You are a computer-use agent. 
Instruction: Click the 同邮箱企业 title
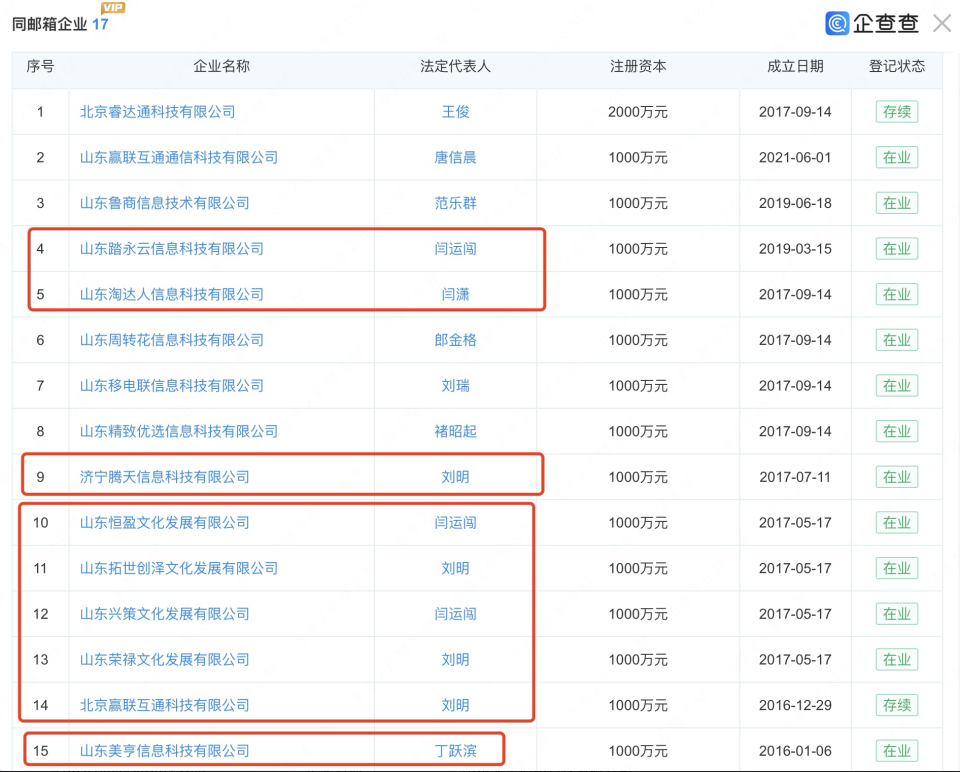click(50, 24)
